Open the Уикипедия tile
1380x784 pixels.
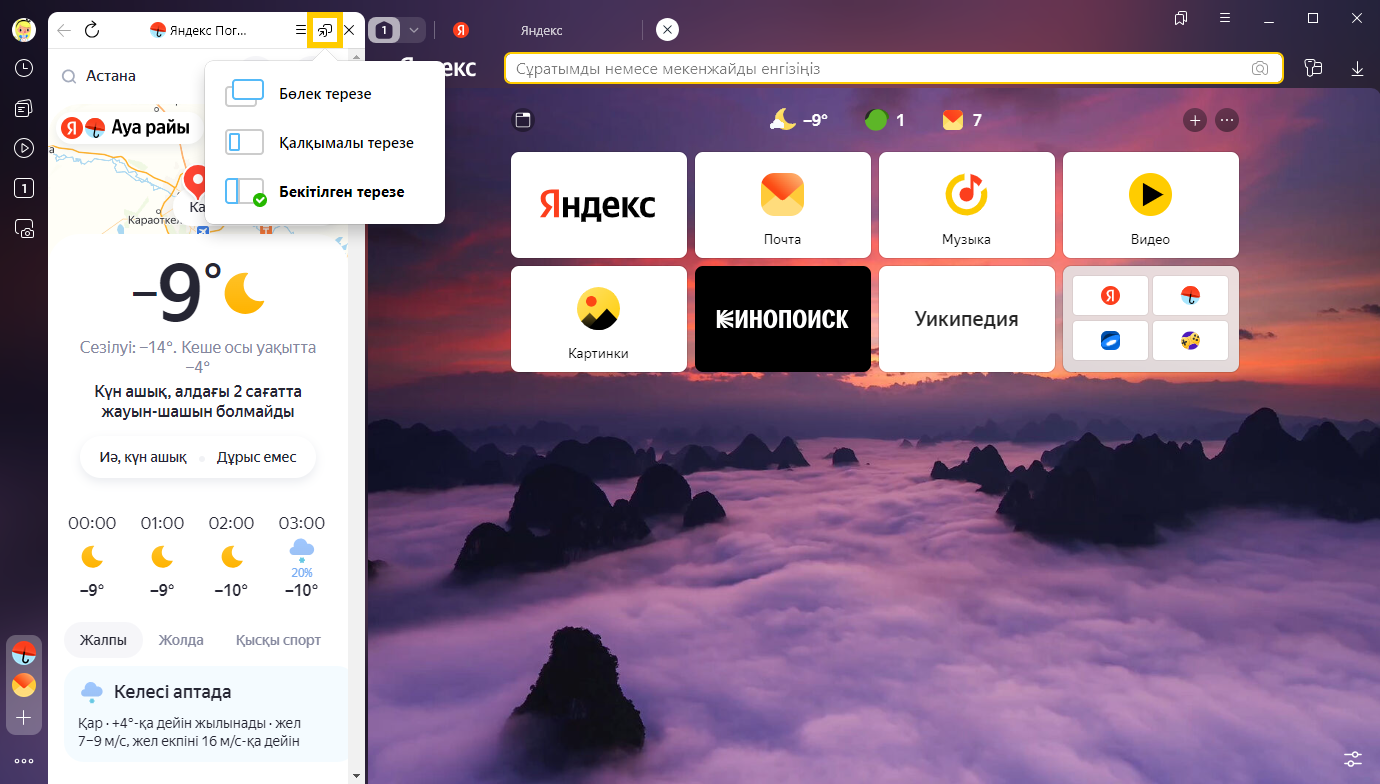click(967, 319)
